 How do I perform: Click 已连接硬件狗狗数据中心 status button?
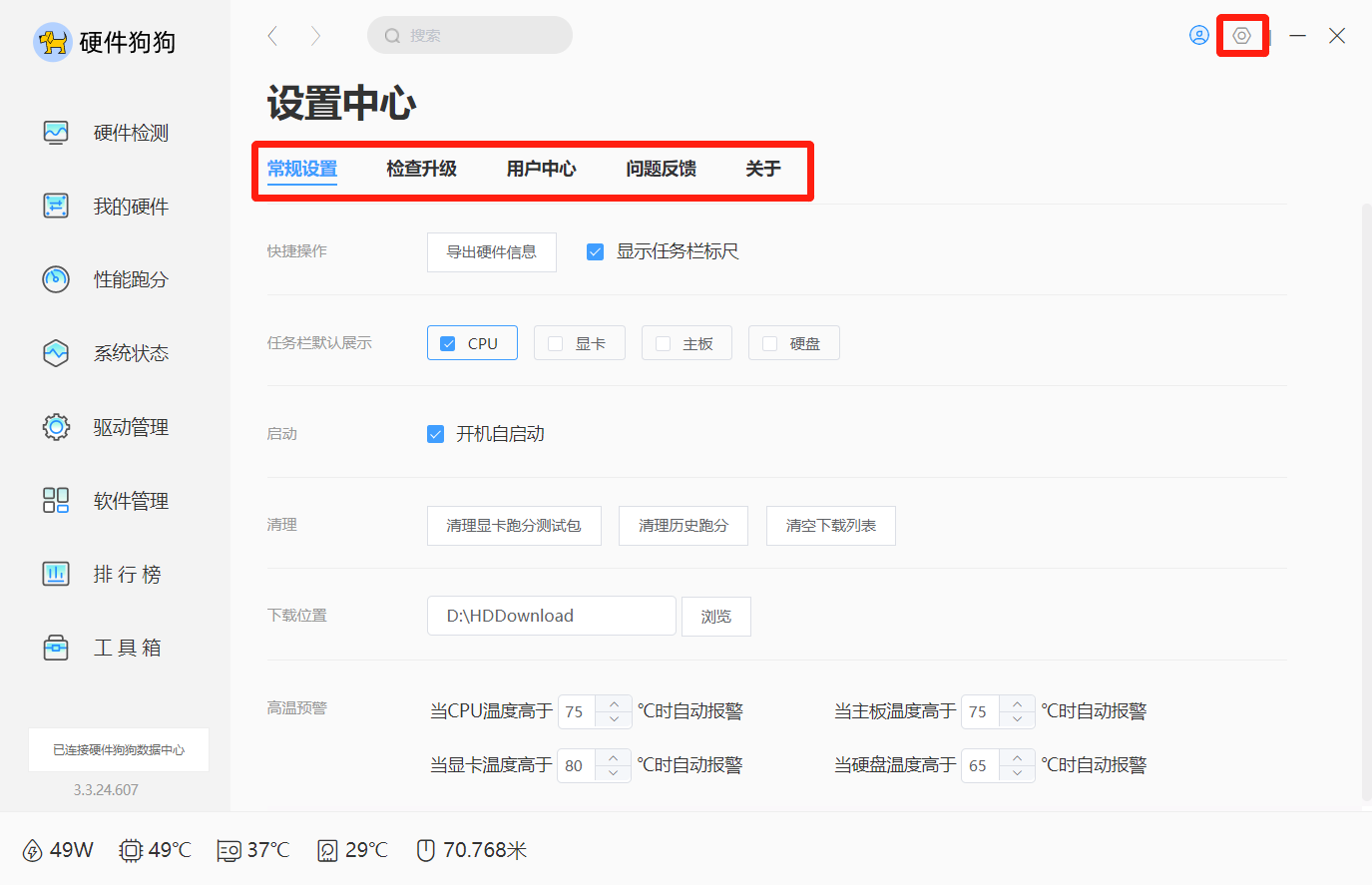pos(119,750)
